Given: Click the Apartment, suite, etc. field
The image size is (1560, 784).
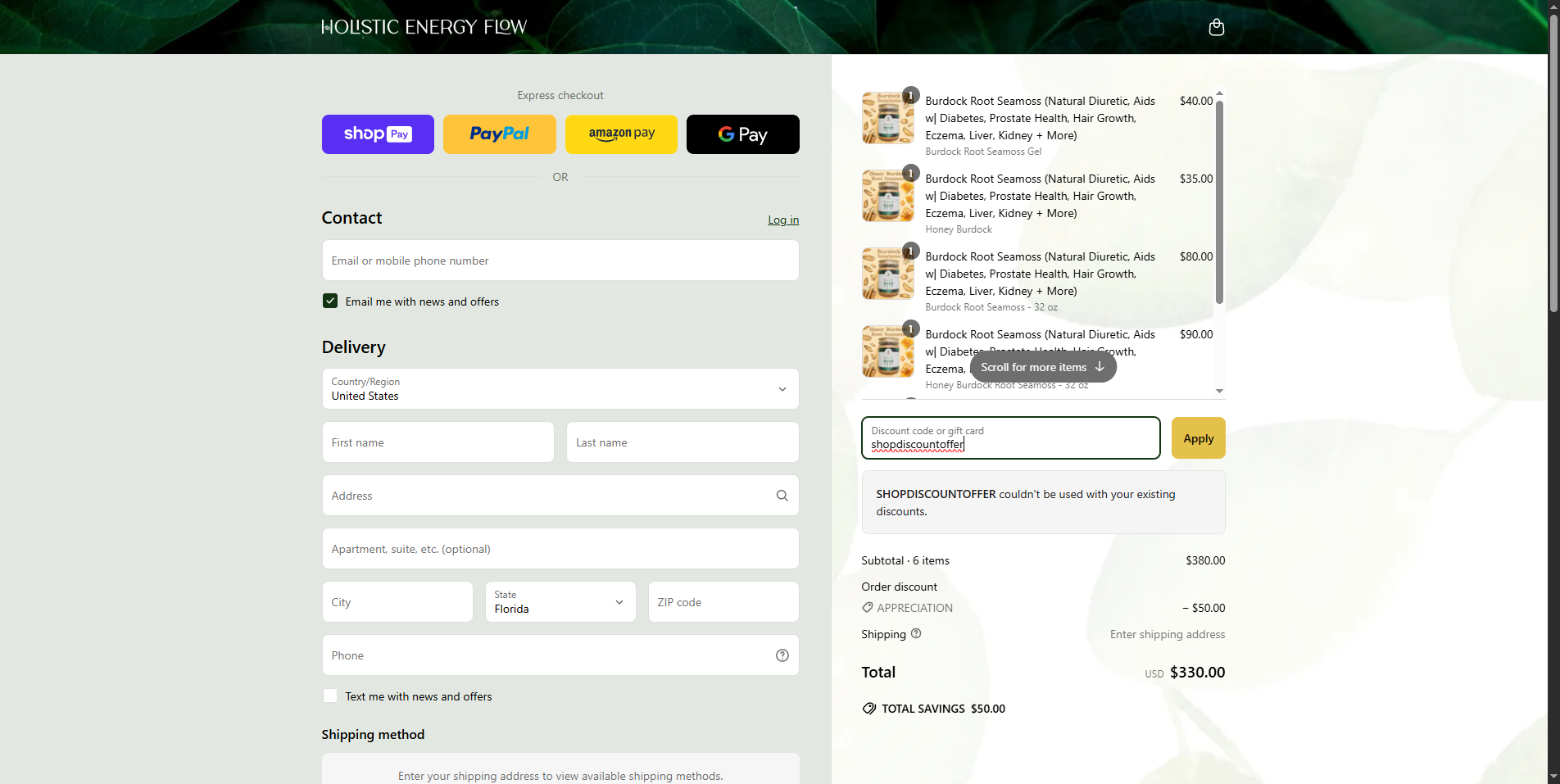Looking at the screenshot, I should 560,549.
